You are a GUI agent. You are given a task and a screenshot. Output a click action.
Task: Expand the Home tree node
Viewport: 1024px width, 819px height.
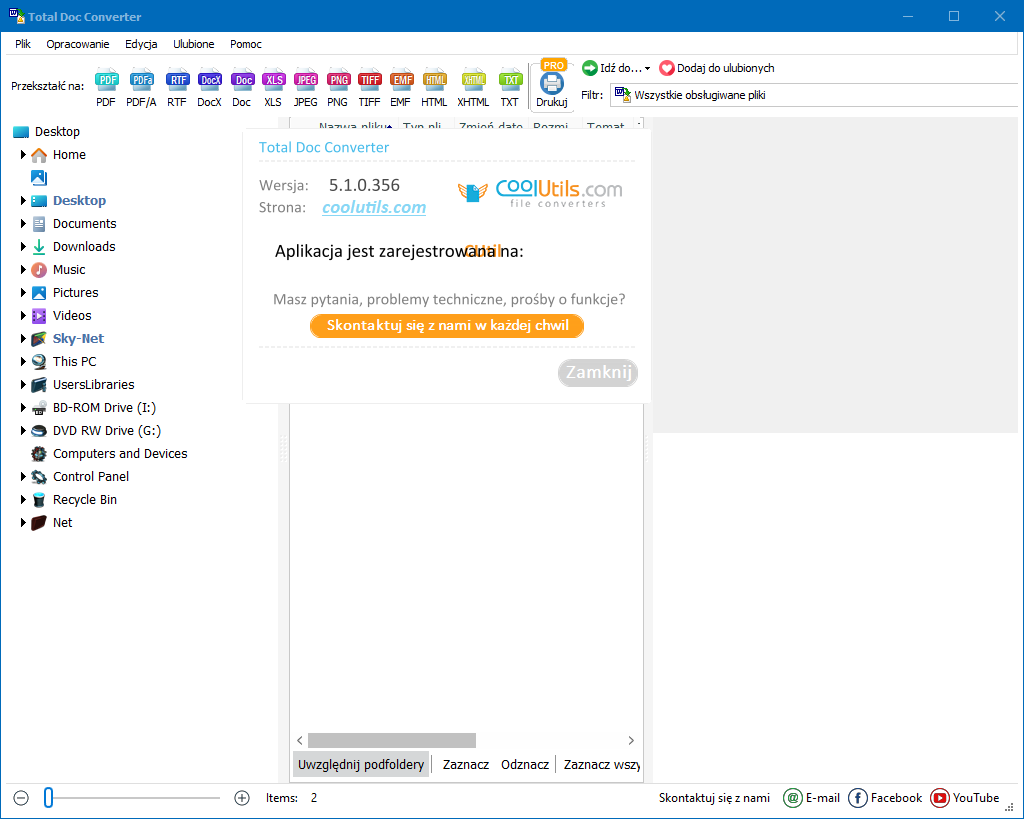(x=24, y=155)
